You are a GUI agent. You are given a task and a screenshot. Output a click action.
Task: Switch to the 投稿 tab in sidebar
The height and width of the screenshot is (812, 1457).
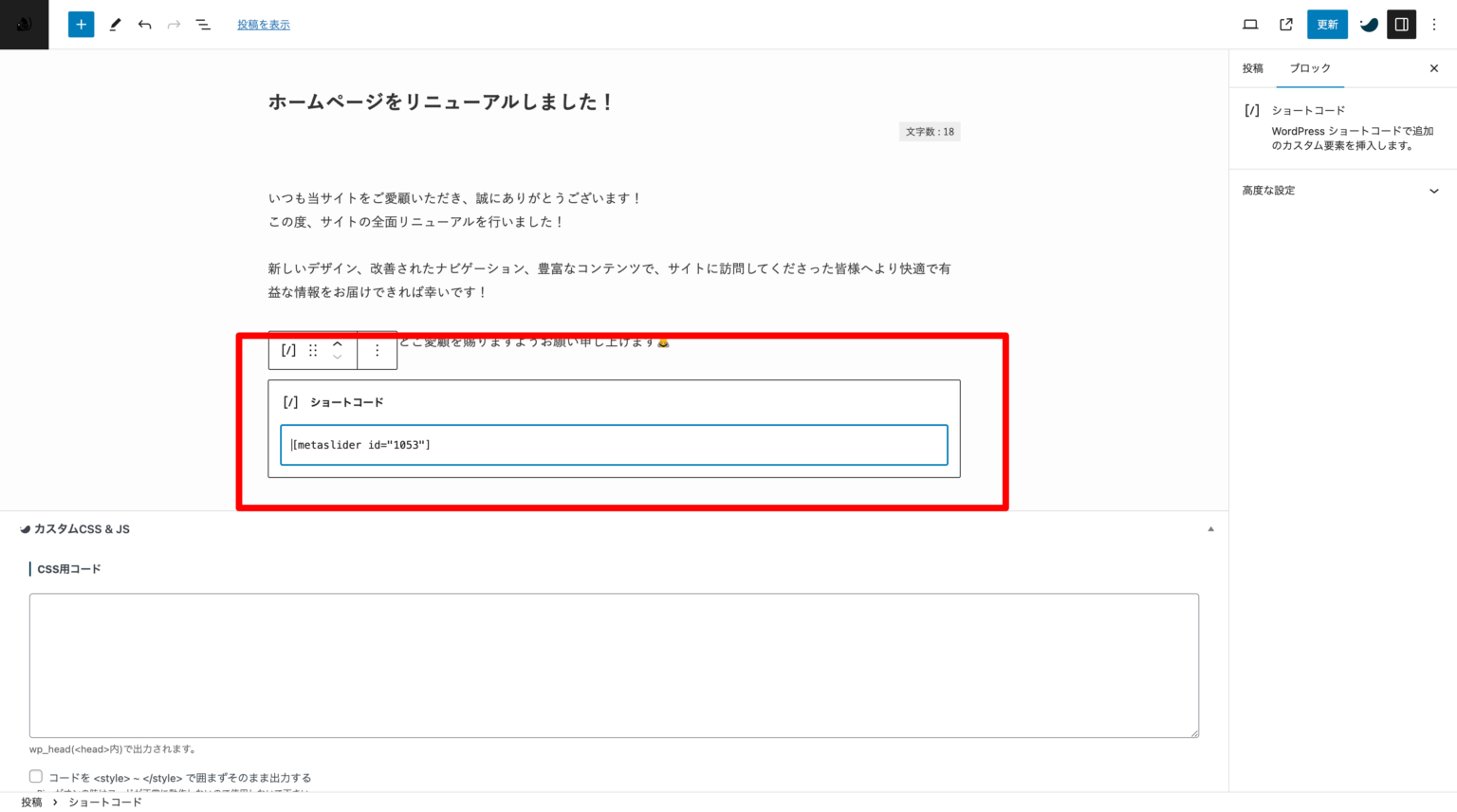pos(1252,67)
